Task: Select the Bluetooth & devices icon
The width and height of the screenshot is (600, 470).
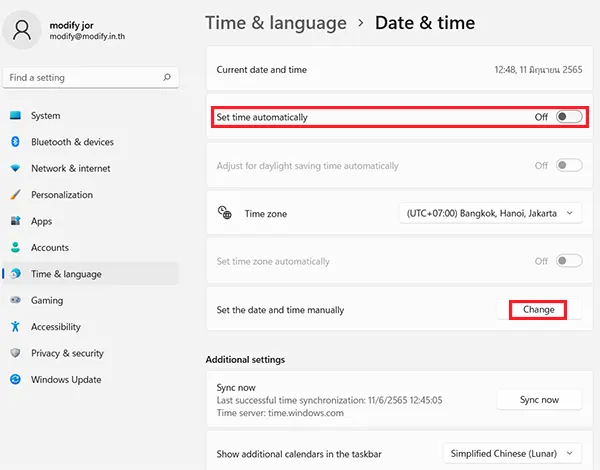Action: click(x=15, y=142)
